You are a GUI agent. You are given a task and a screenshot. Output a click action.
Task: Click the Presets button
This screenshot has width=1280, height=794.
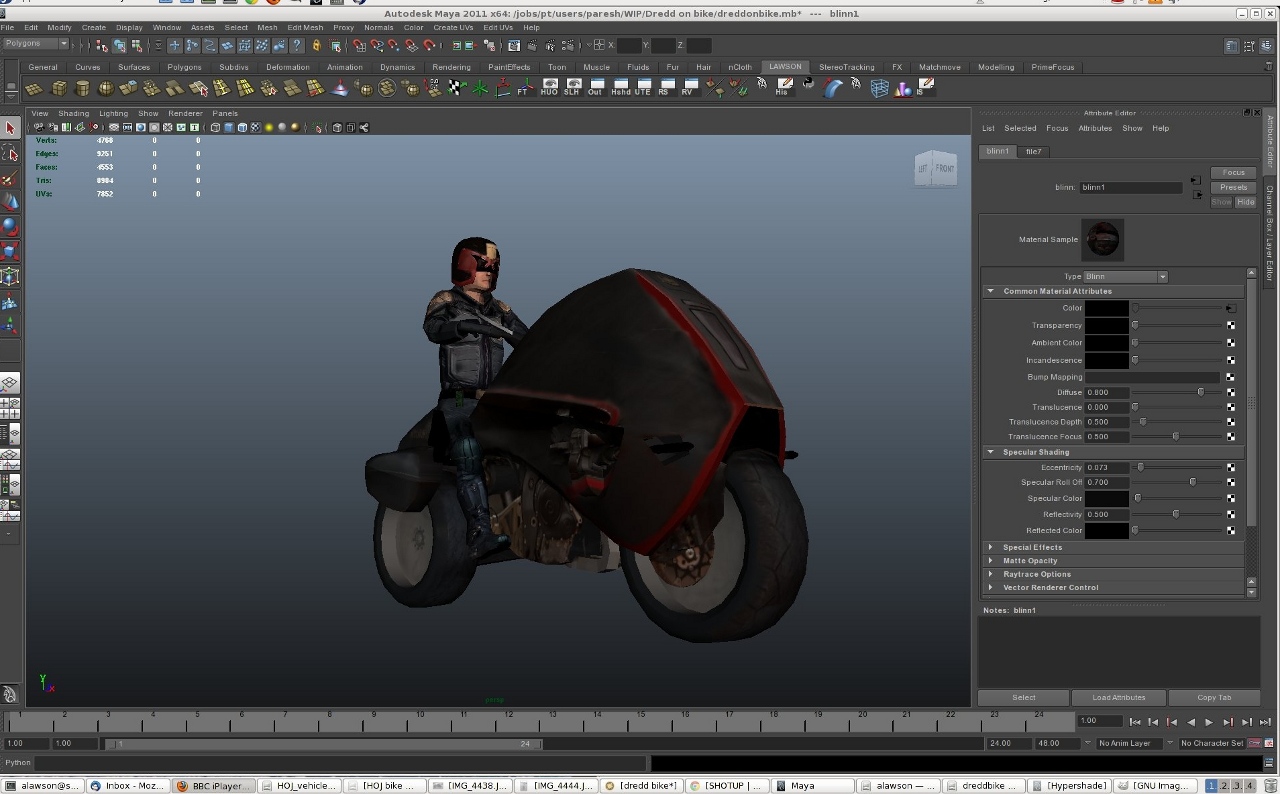[x=1233, y=187]
